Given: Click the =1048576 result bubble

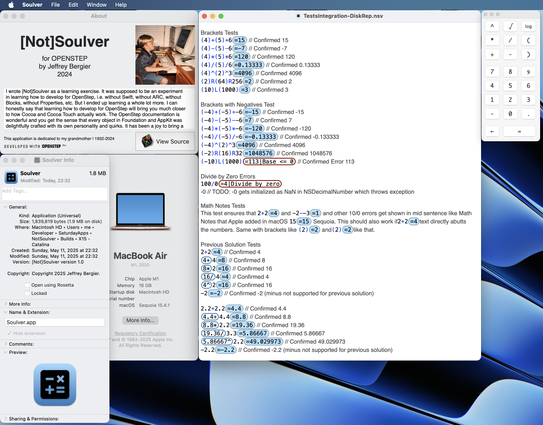Looking at the screenshot, I should [259, 153].
